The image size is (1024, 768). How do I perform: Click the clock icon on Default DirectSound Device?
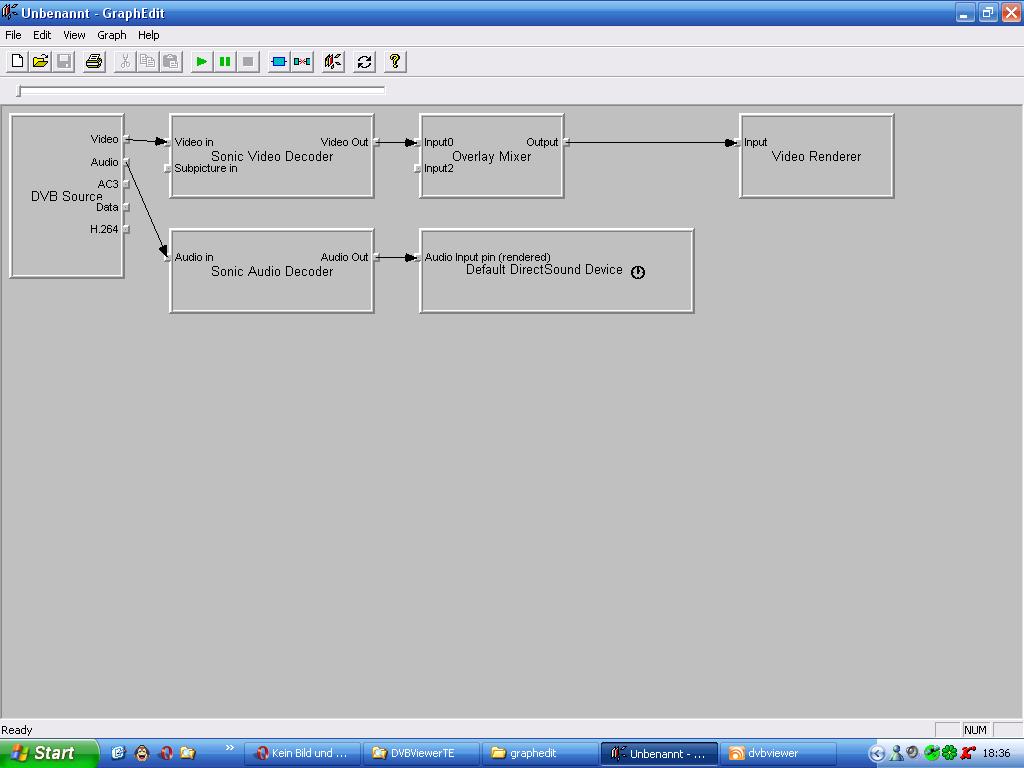(638, 272)
